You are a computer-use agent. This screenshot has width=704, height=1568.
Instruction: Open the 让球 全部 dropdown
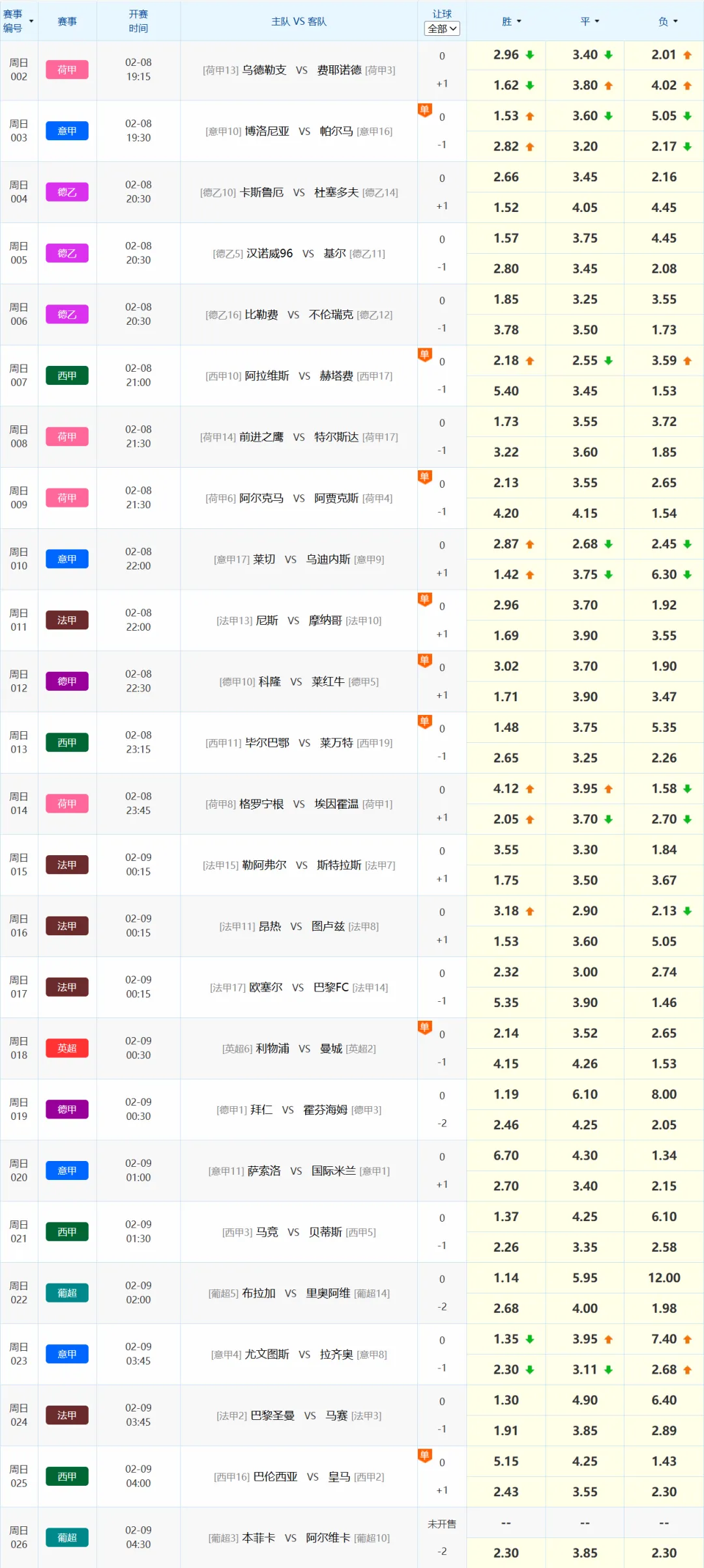click(x=442, y=29)
